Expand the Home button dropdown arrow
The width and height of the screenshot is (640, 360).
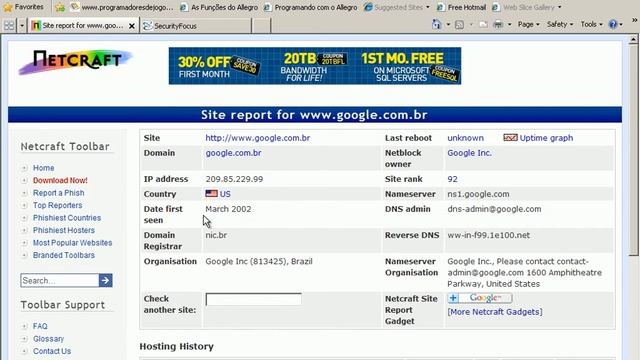pos(448,24)
